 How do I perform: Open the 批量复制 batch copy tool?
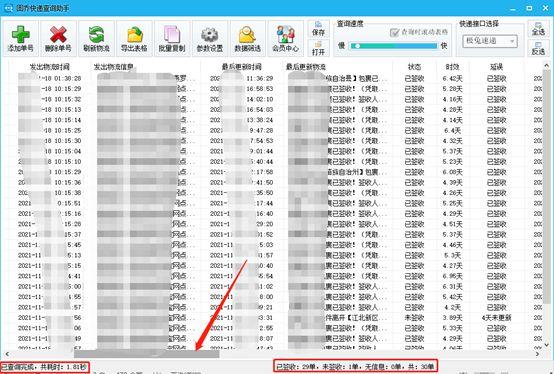coord(172,38)
